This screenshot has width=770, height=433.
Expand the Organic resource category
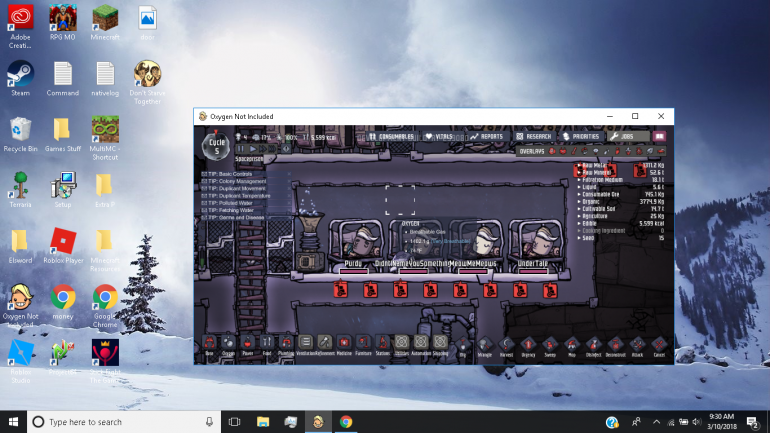point(621,201)
